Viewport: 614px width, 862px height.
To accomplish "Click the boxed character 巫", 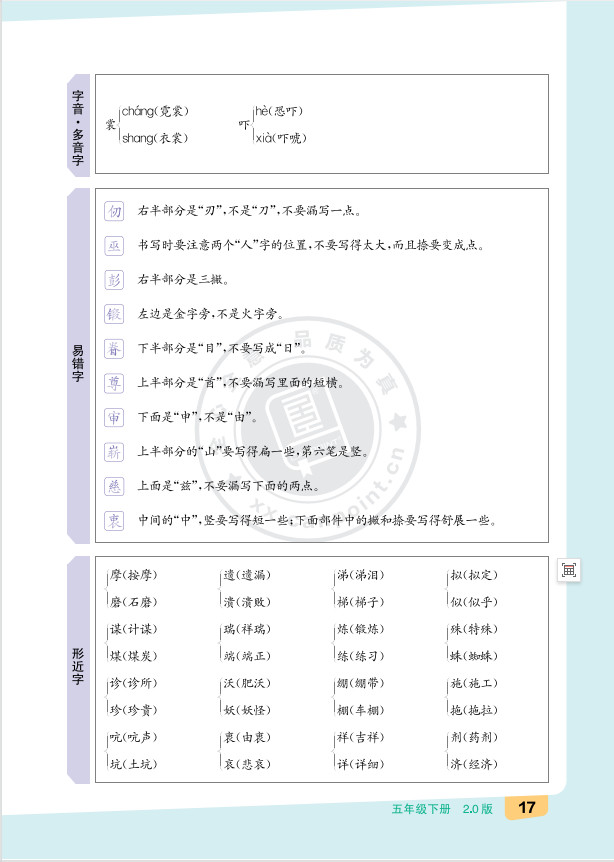I will (x=115, y=246).
